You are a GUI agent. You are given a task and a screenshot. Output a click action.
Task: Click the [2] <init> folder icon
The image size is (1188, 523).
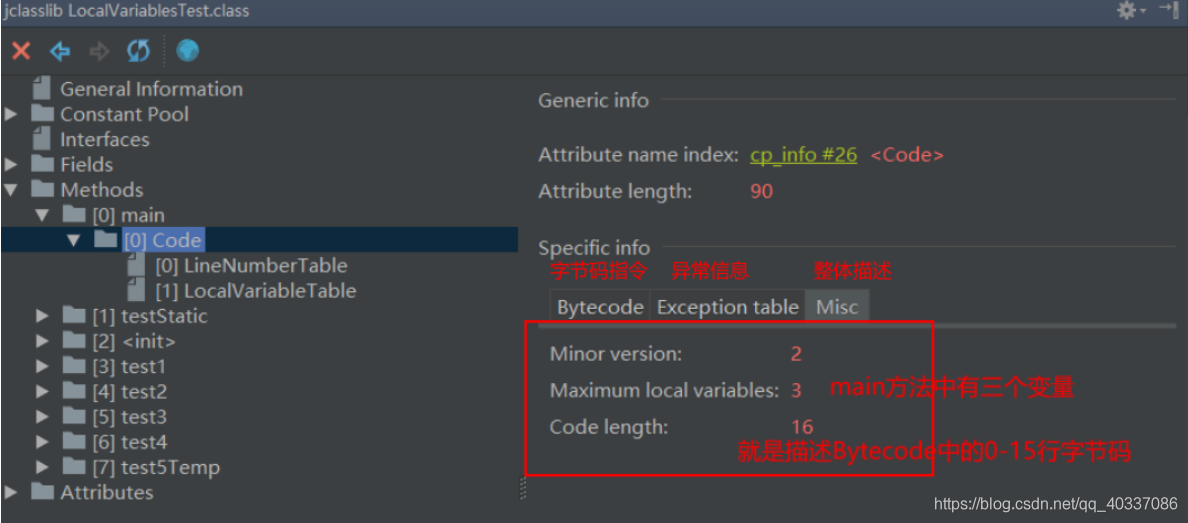coord(74,341)
